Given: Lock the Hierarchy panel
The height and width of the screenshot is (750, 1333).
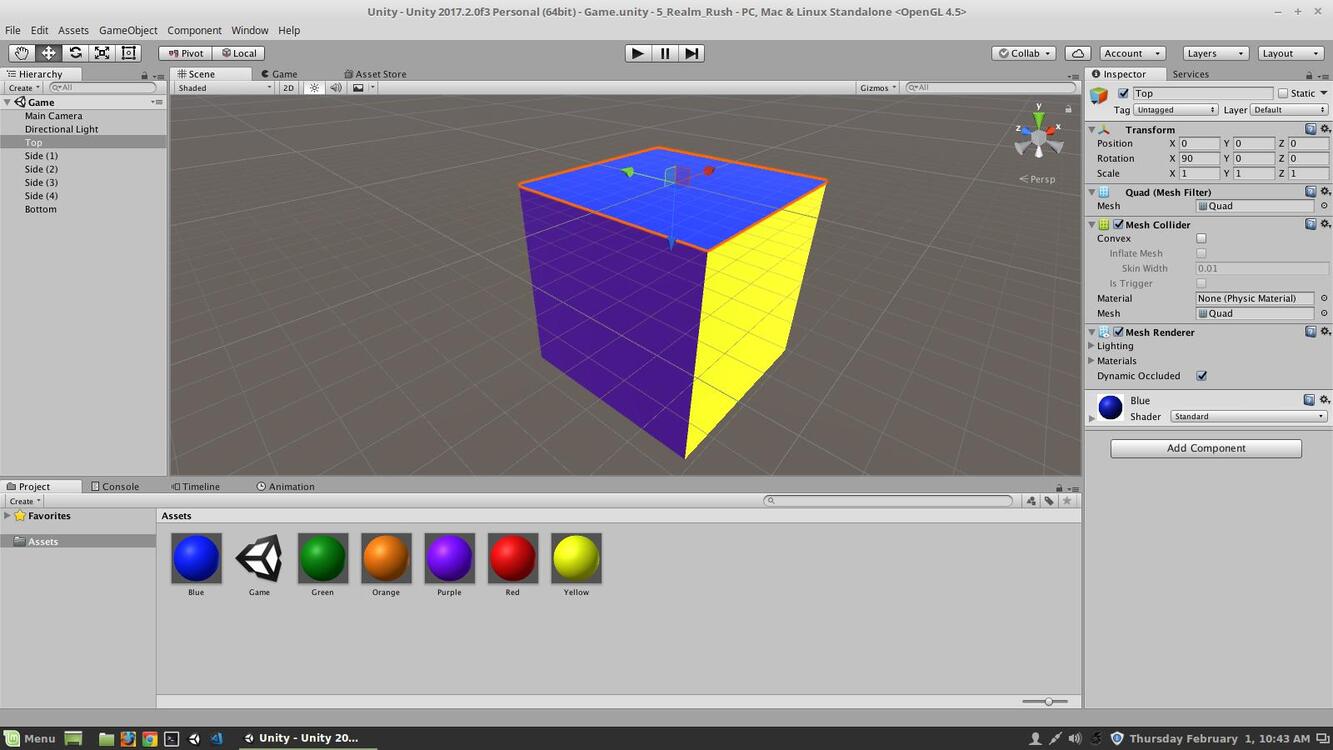Looking at the screenshot, I should pos(144,75).
